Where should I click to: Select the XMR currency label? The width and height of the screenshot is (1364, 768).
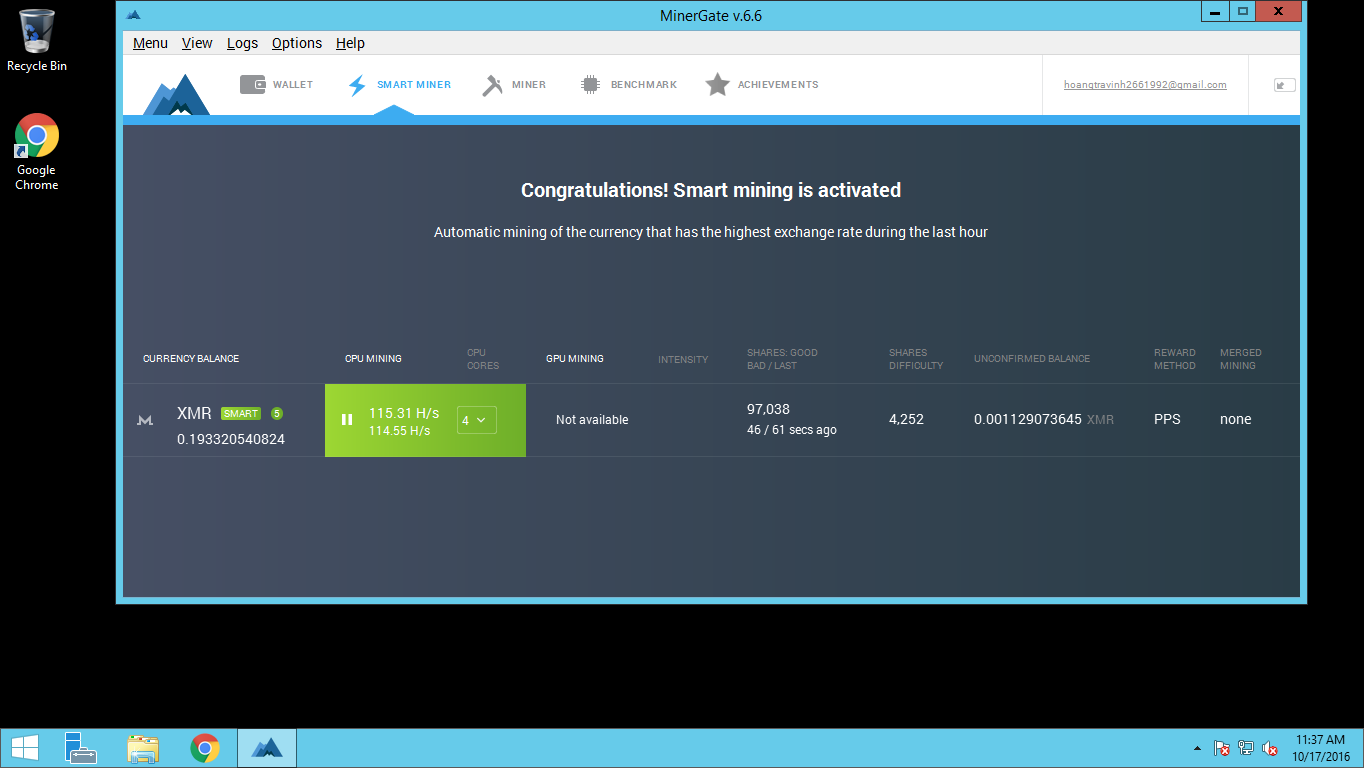point(194,413)
